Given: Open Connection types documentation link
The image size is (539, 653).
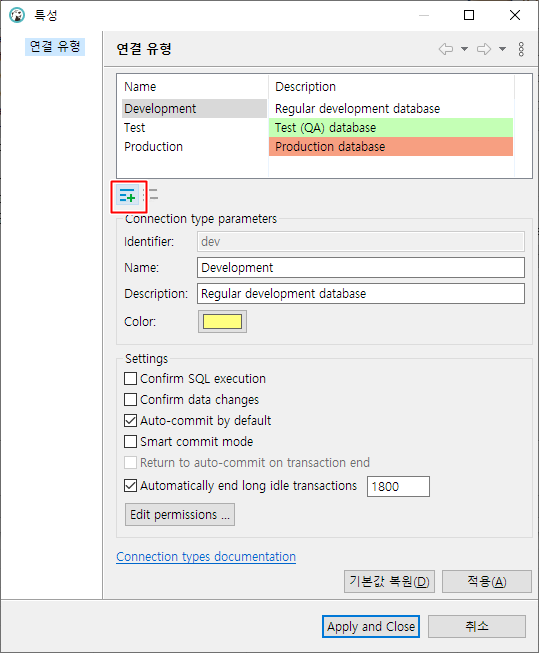Looking at the screenshot, I should coord(206,557).
